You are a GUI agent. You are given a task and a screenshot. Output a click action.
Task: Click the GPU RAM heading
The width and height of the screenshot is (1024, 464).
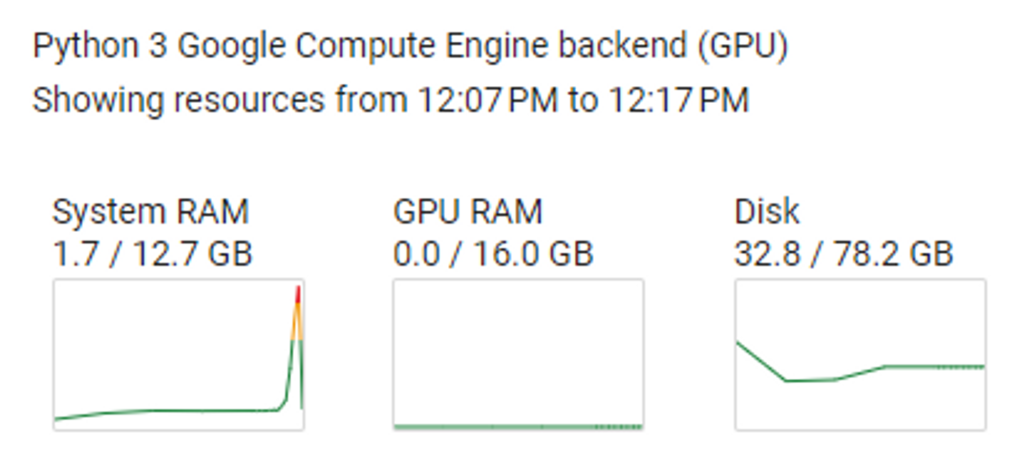tap(468, 212)
